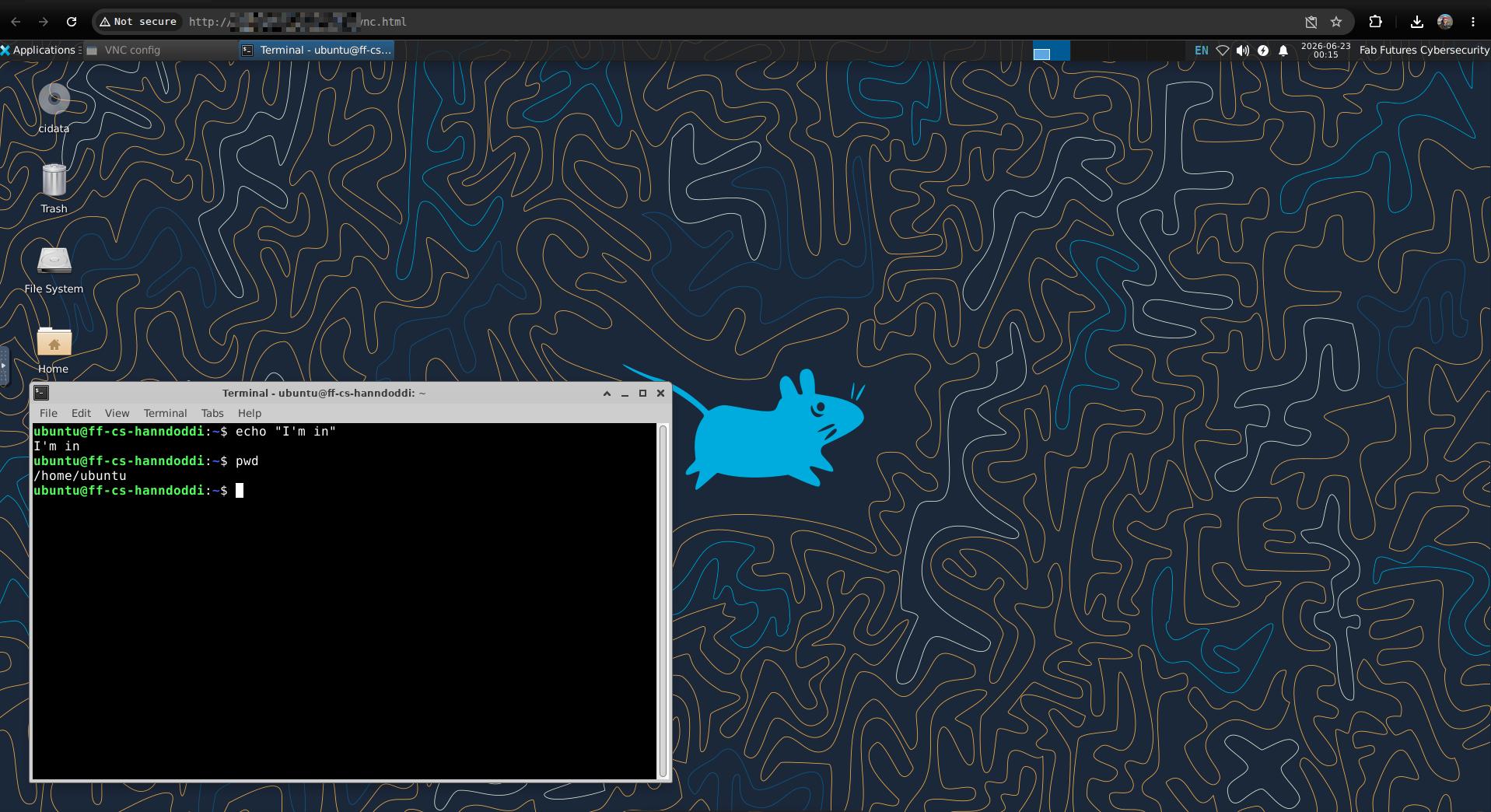Open the Fab Futures Cybersecurity user menu
This screenshot has height=812, width=1491.
tap(1423, 50)
